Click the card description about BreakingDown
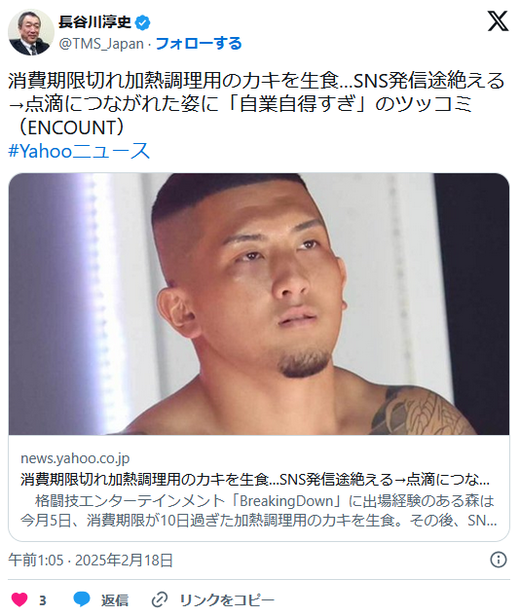 point(259,510)
